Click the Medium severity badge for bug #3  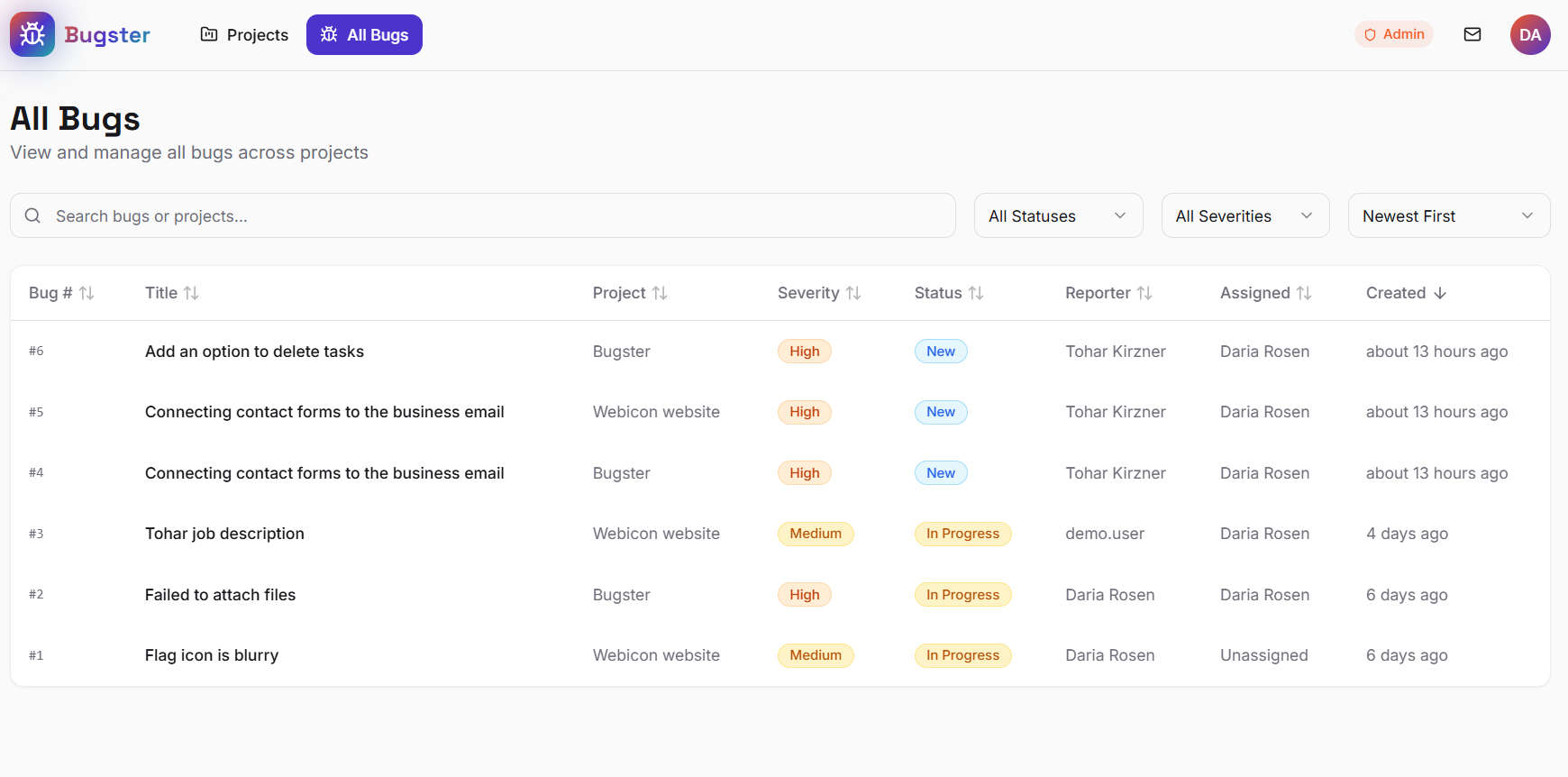tap(816, 534)
